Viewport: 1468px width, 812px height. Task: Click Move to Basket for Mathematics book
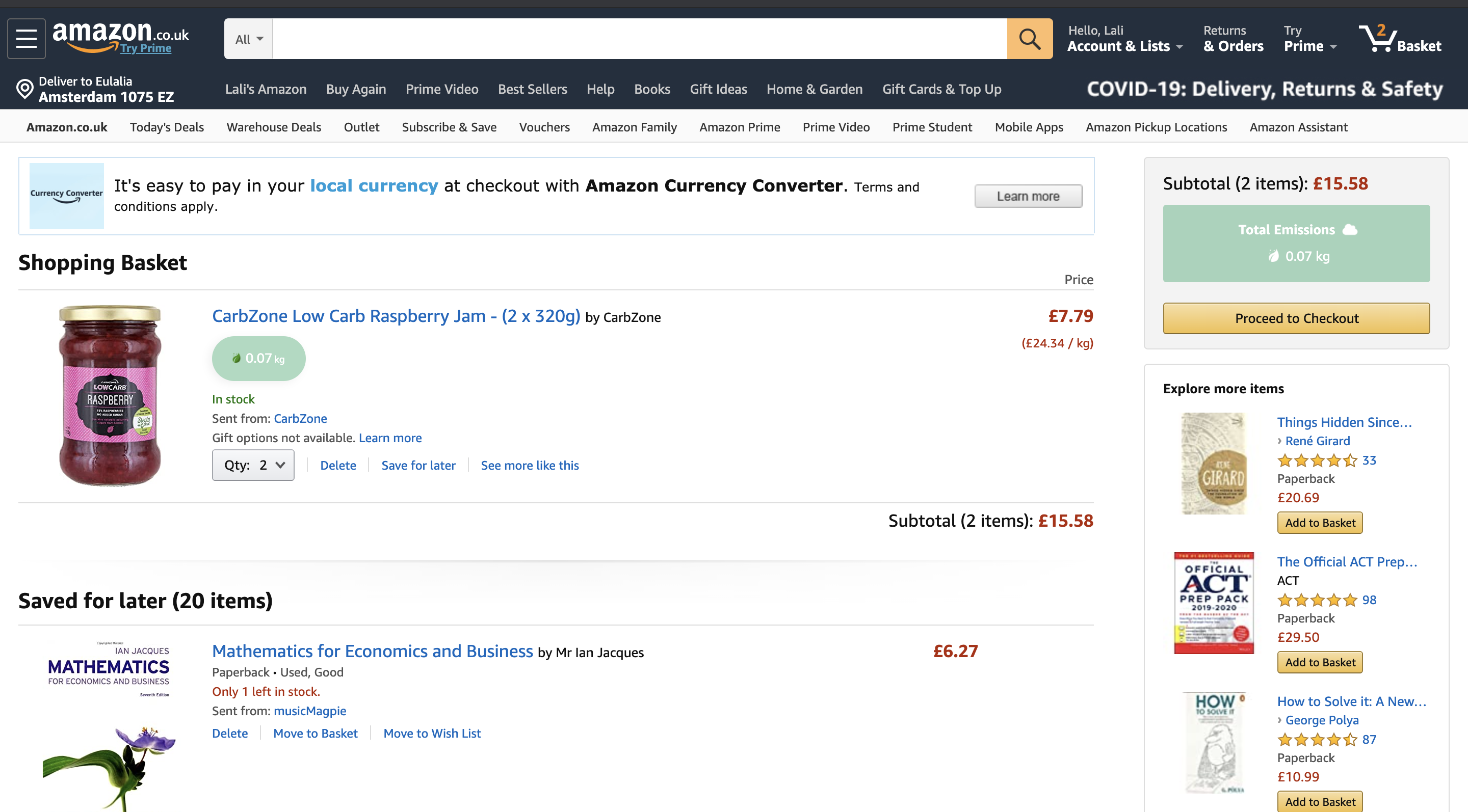coord(315,733)
